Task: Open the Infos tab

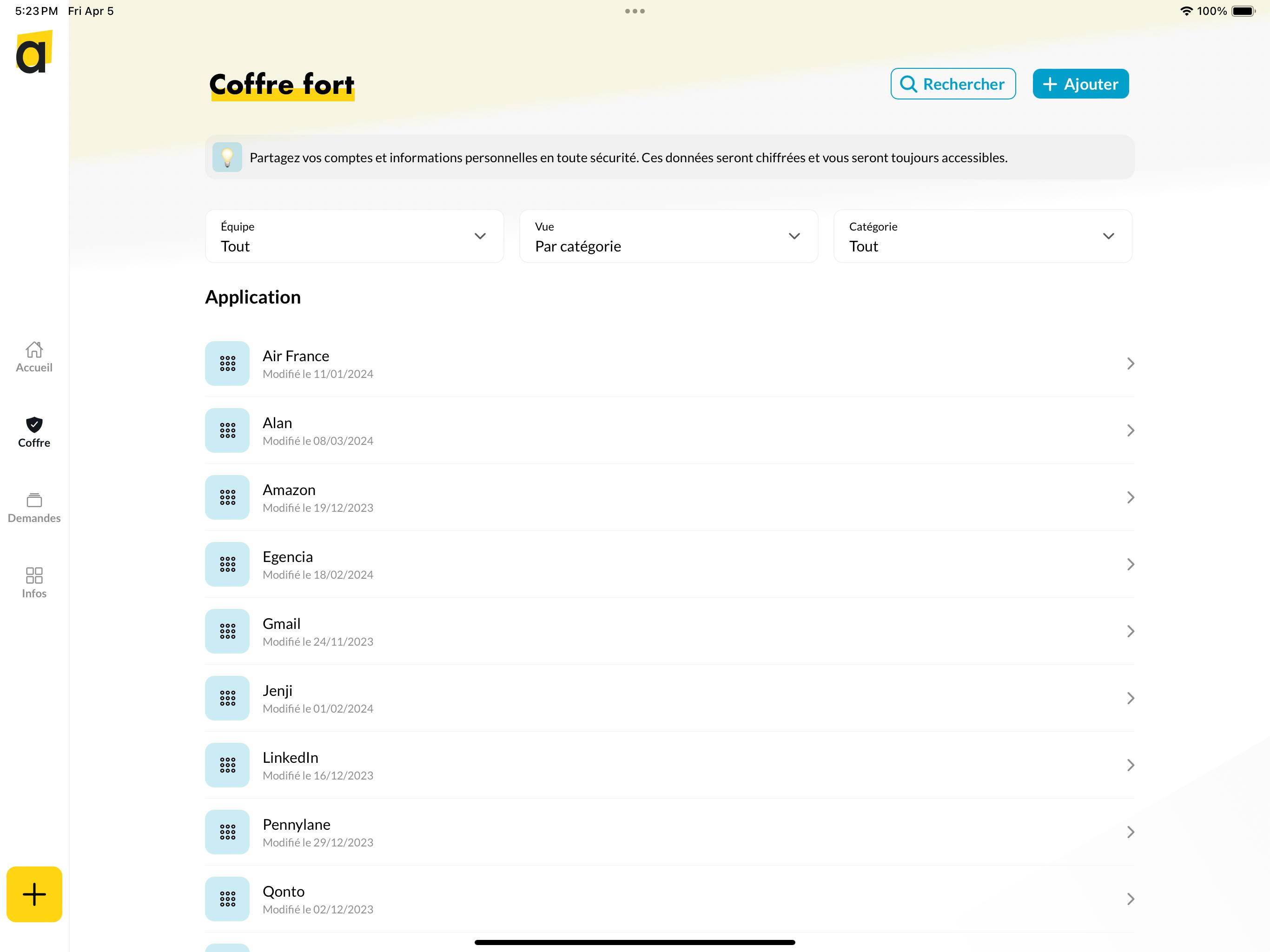Action: coord(34,583)
